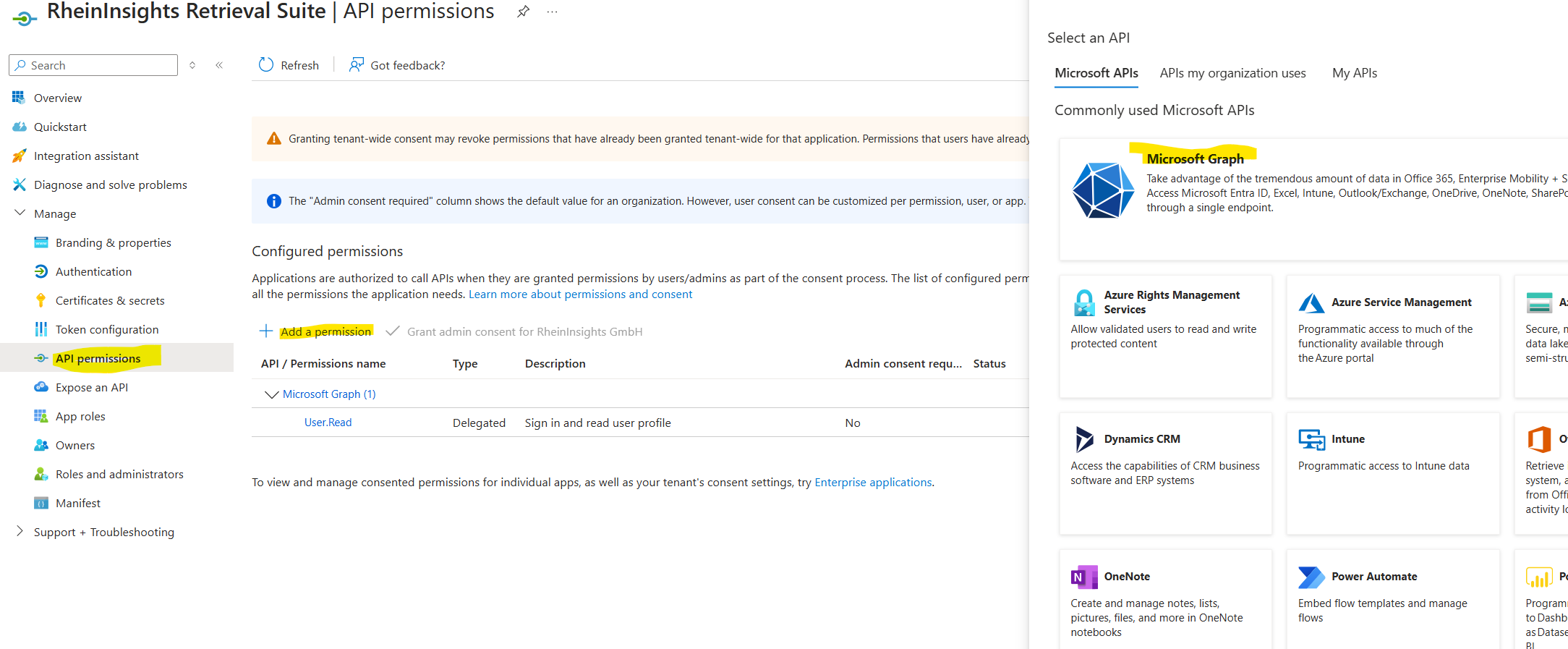
Task: Click the Type column header
Action: coord(465,363)
